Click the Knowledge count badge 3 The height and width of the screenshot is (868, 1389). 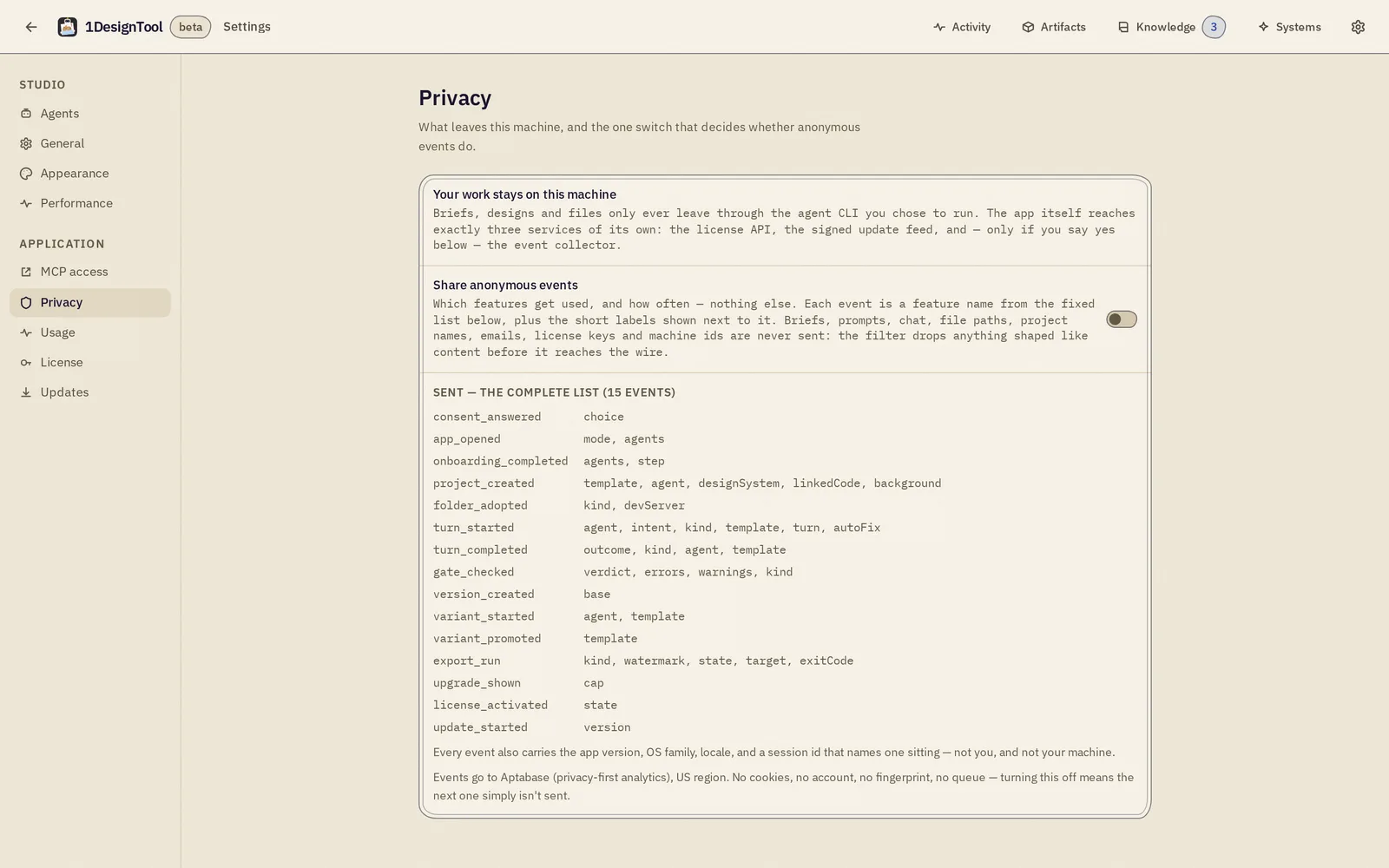point(1214,27)
